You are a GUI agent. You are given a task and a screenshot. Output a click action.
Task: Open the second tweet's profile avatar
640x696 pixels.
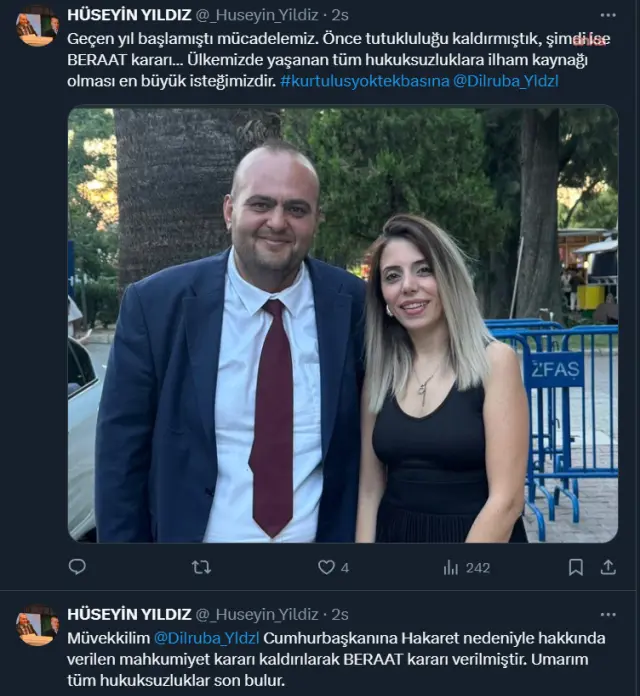37,625
